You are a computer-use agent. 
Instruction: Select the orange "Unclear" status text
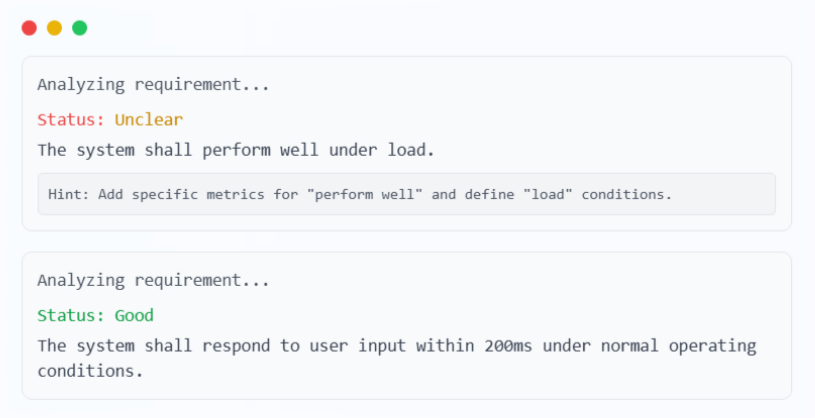pos(149,120)
